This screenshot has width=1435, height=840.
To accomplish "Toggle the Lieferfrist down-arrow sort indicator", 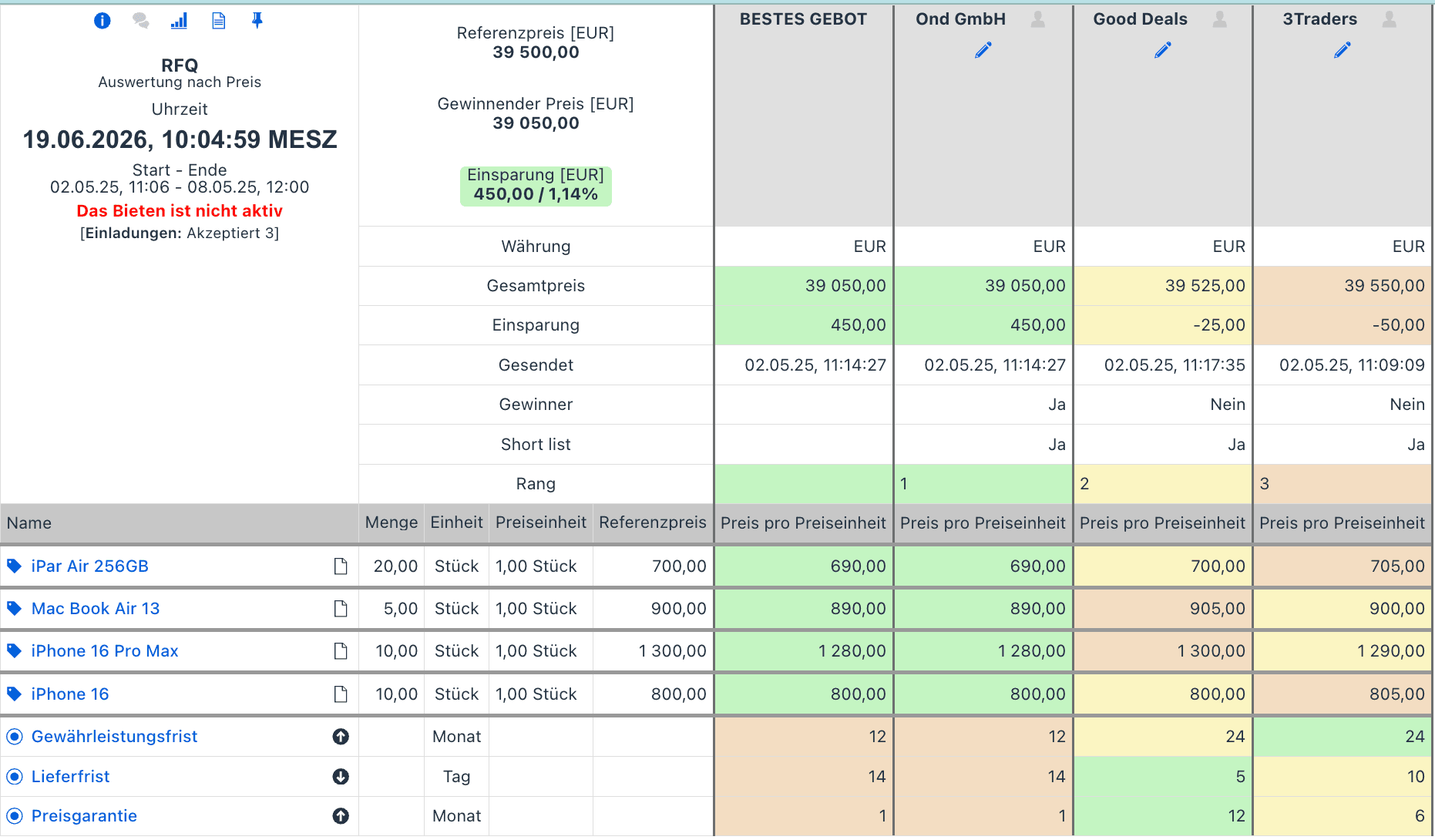I will [341, 777].
